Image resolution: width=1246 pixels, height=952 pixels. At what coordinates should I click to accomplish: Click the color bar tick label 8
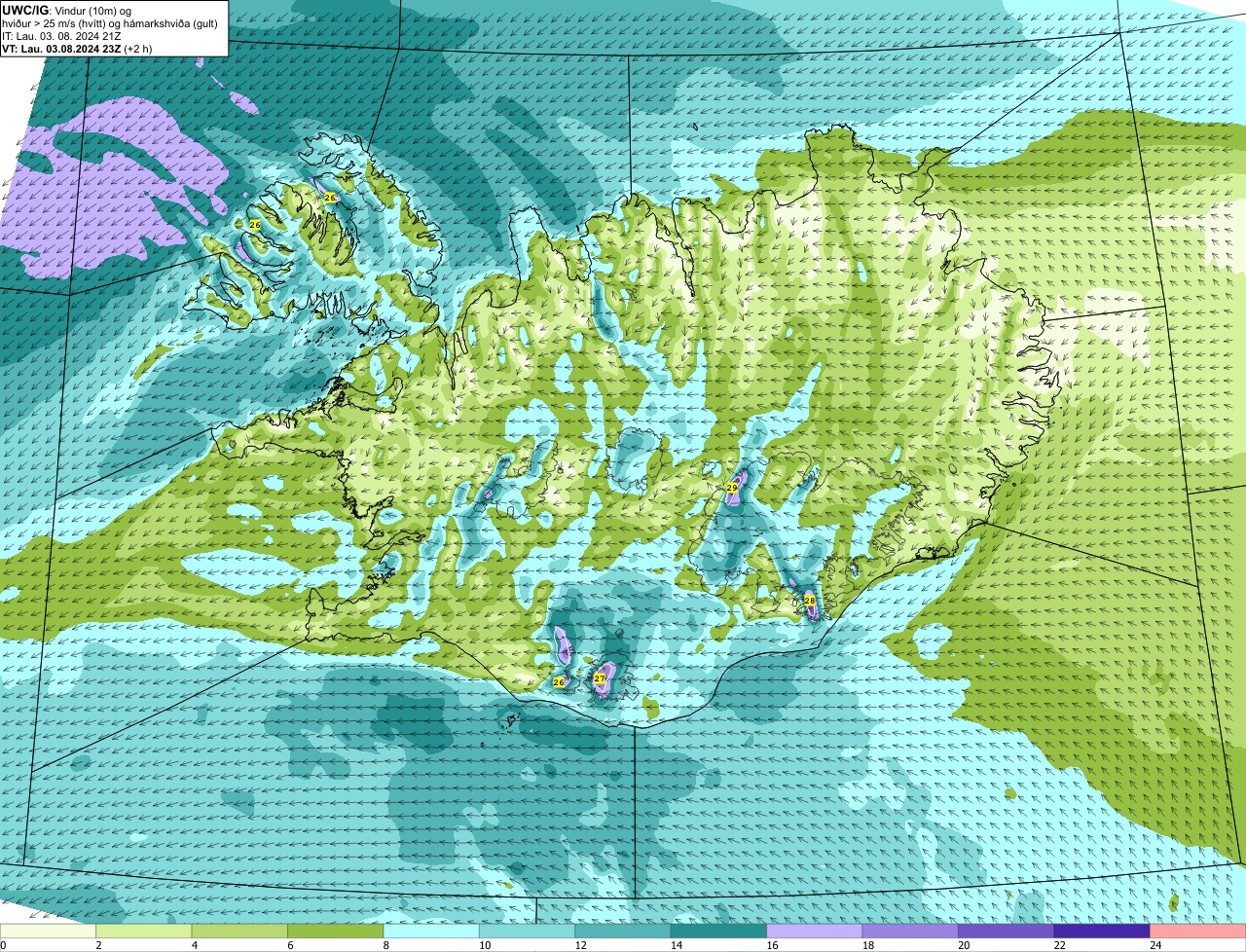386,945
